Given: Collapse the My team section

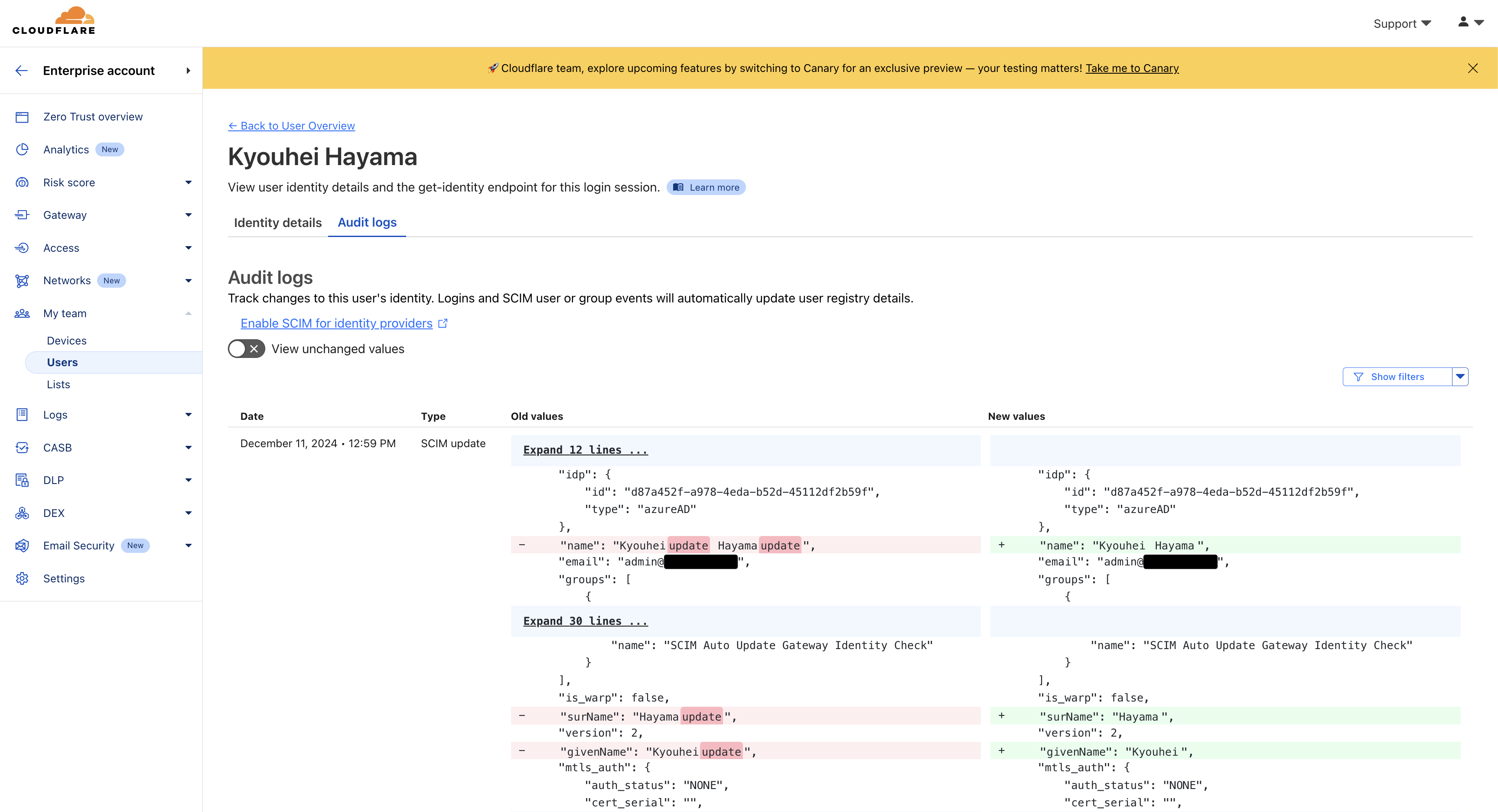Looking at the screenshot, I should [x=188, y=313].
